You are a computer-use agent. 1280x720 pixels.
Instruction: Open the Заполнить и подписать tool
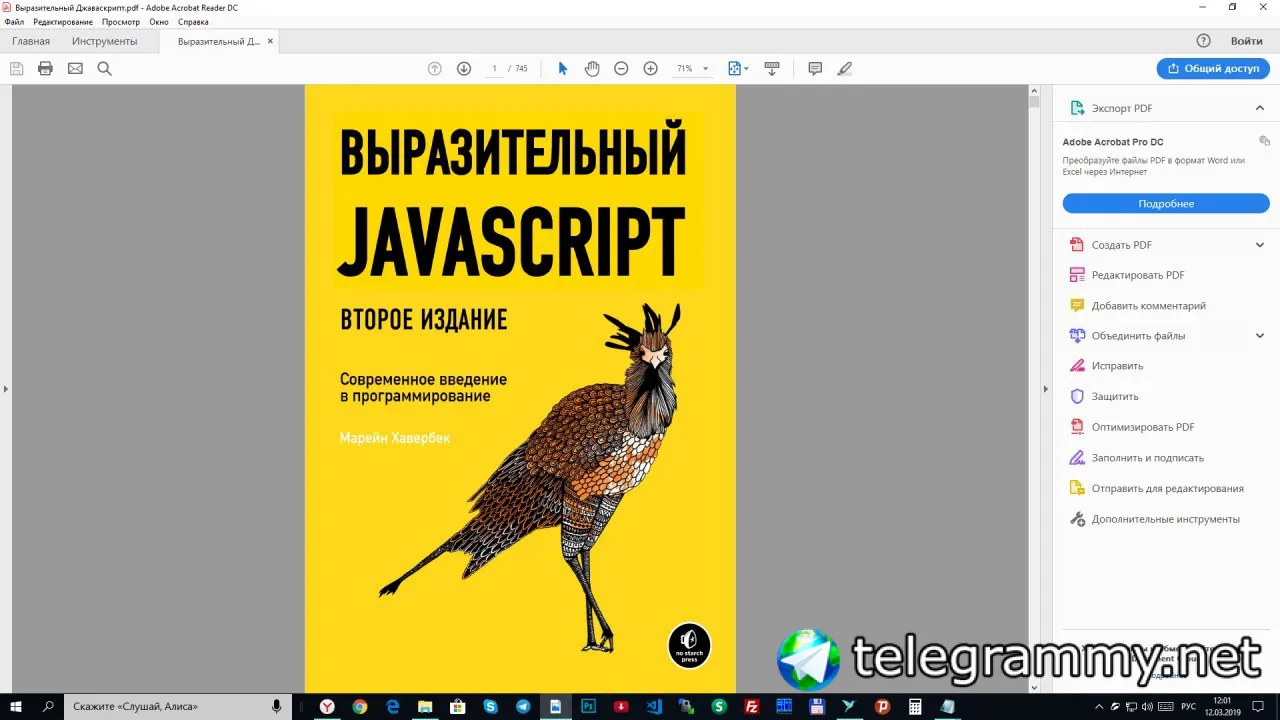click(x=1148, y=458)
